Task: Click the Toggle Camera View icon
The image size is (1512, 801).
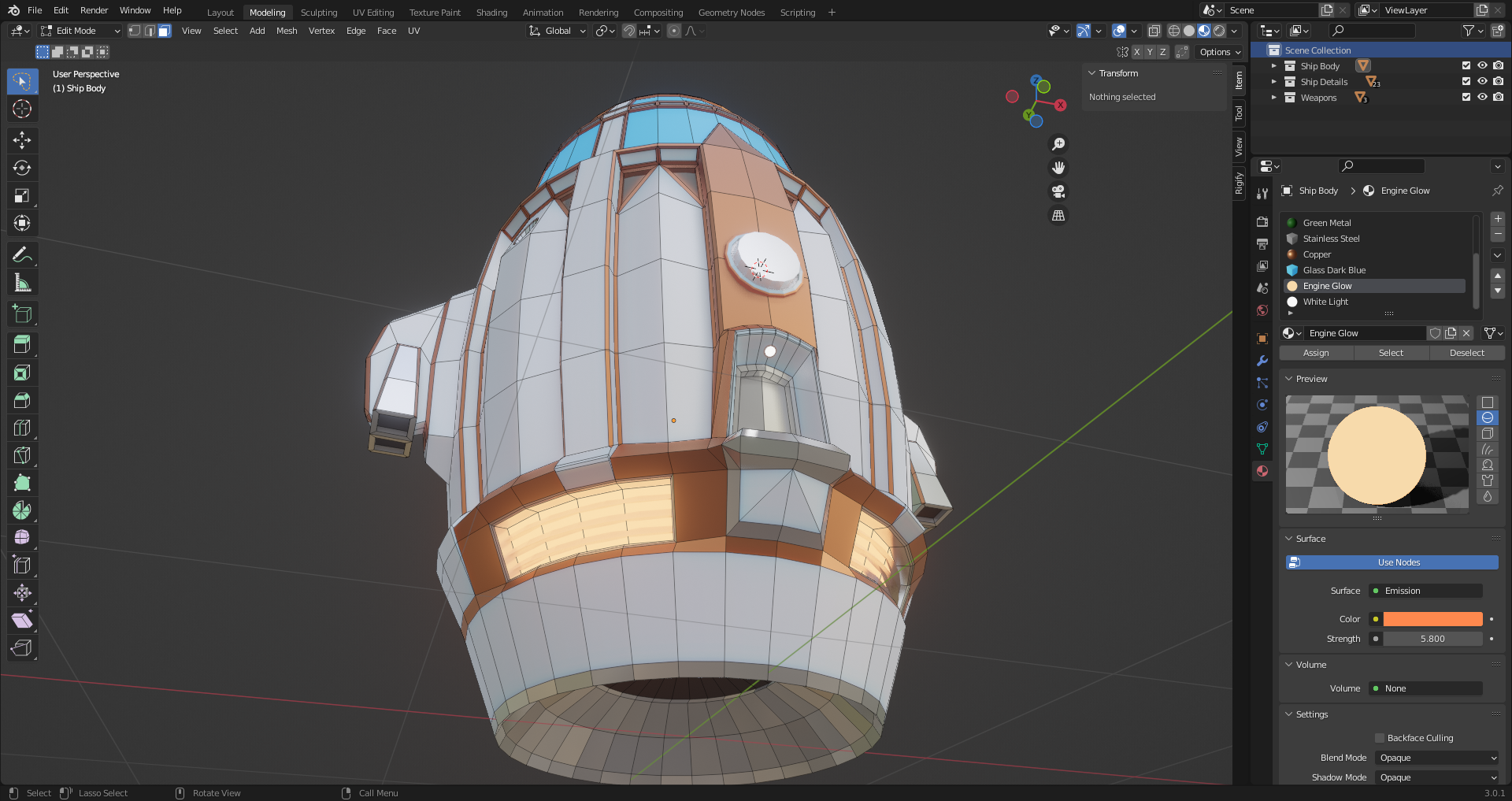Action: click(1058, 191)
